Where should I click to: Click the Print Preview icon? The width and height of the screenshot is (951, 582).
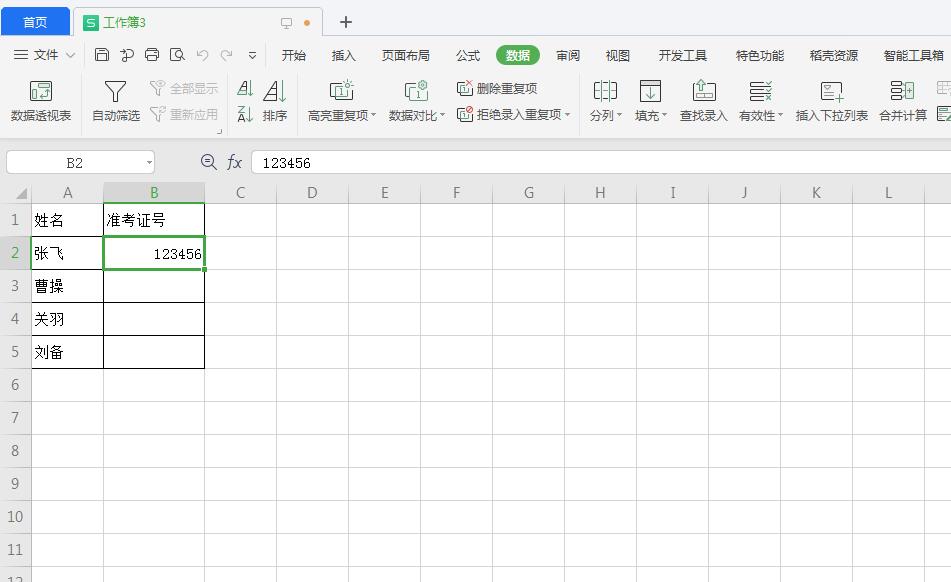tap(177, 55)
